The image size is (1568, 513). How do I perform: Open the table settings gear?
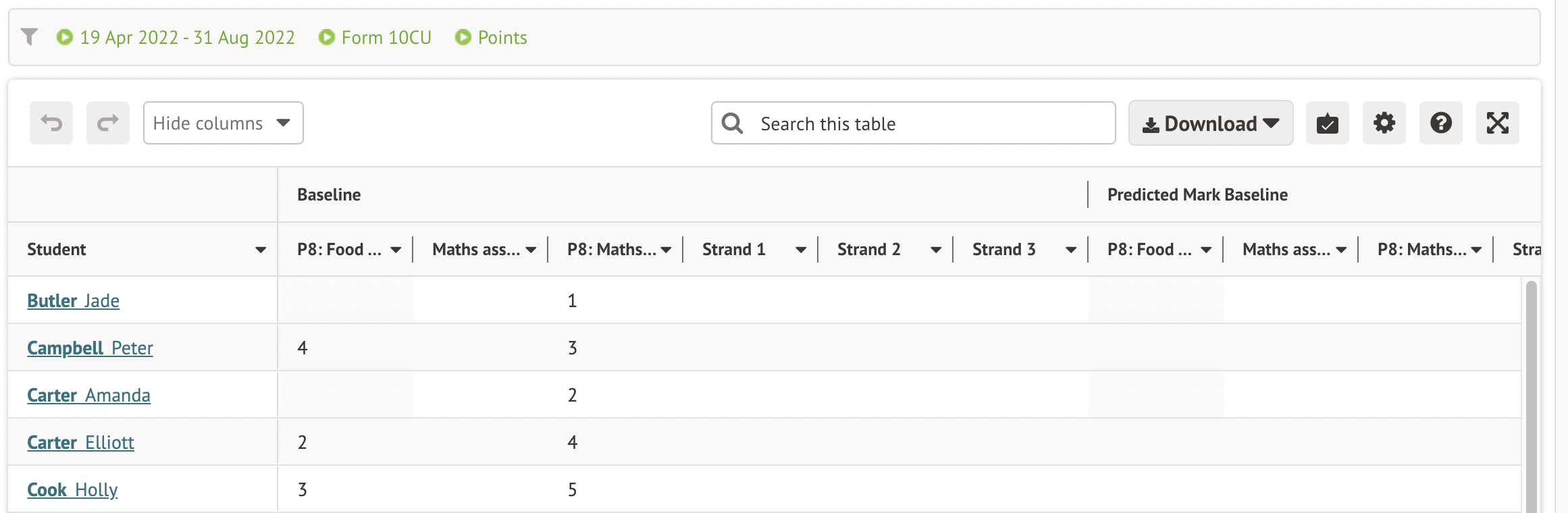pyautogui.click(x=1384, y=123)
